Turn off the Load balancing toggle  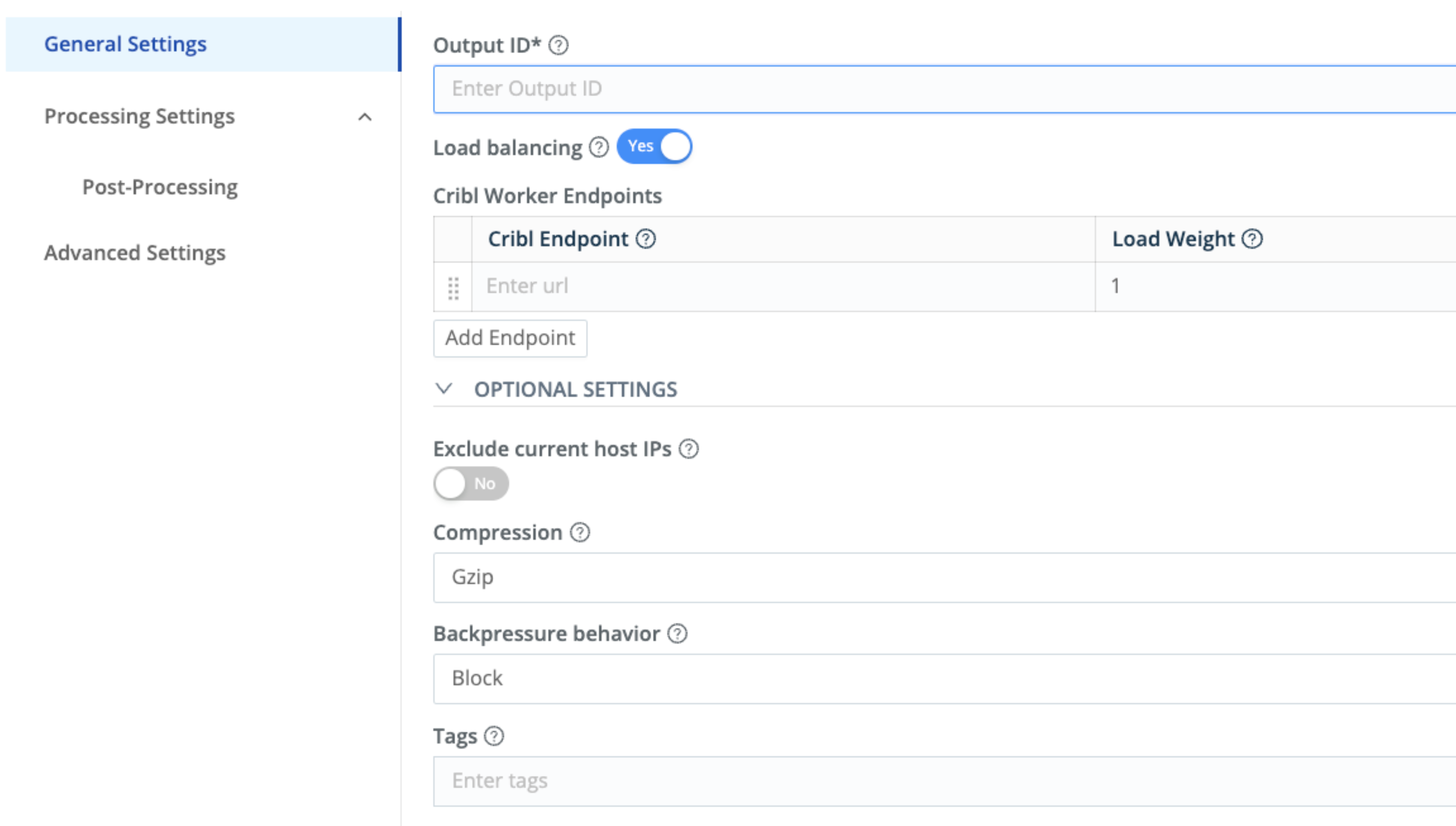pyautogui.click(x=654, y=146)
